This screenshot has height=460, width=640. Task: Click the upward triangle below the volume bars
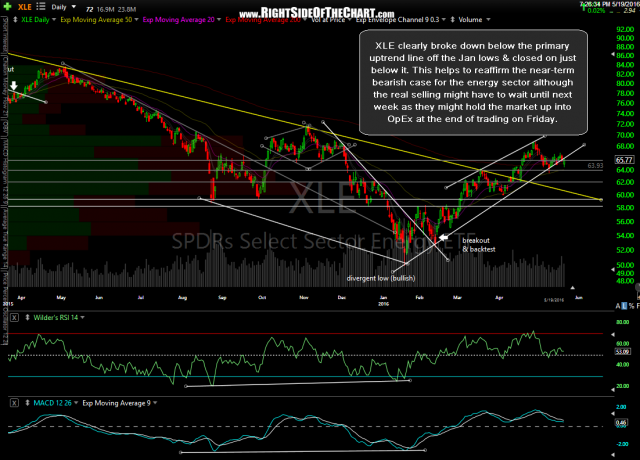coord(573,288)
